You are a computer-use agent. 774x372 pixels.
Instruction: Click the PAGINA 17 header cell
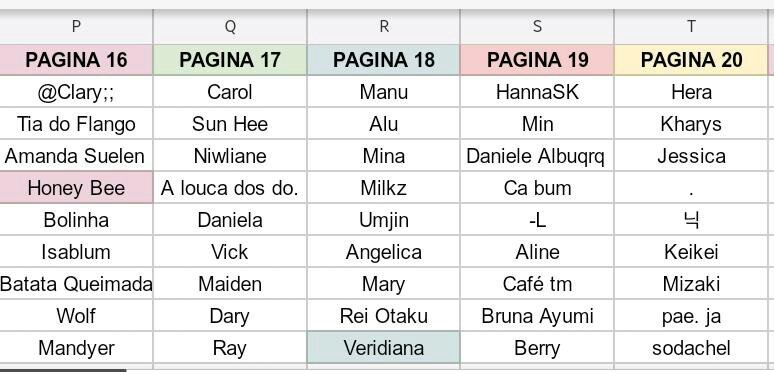point(230,60)
